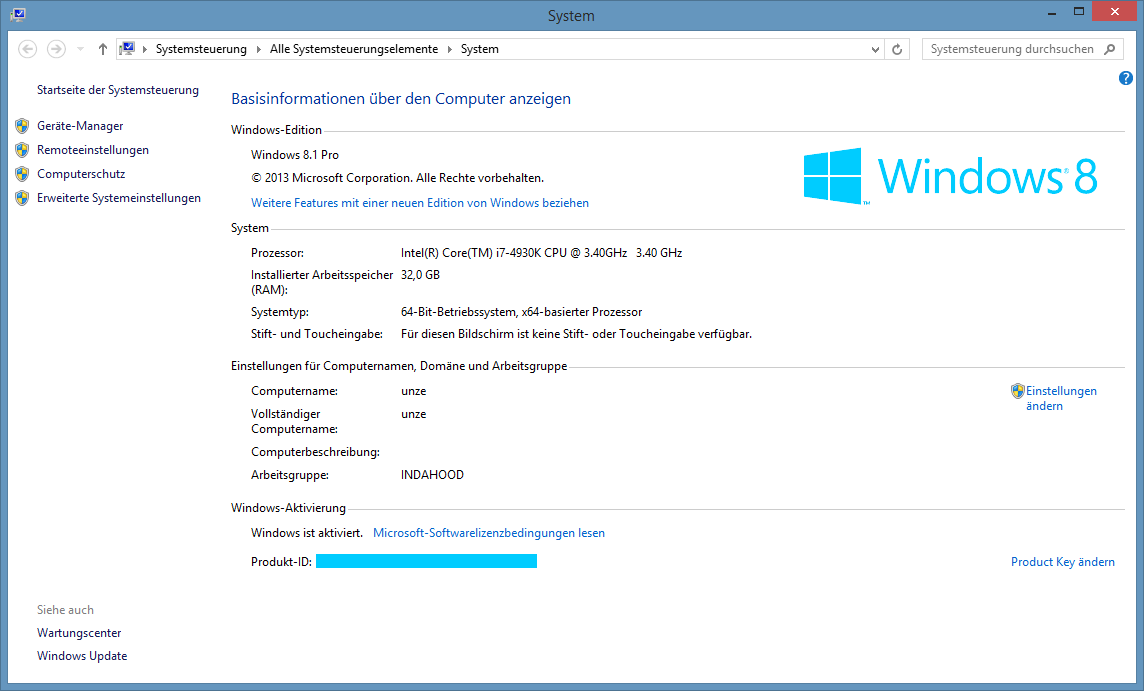Screen dimensions: 1144x691
Task: Go up one level with Up arrow
Action: 103,49
